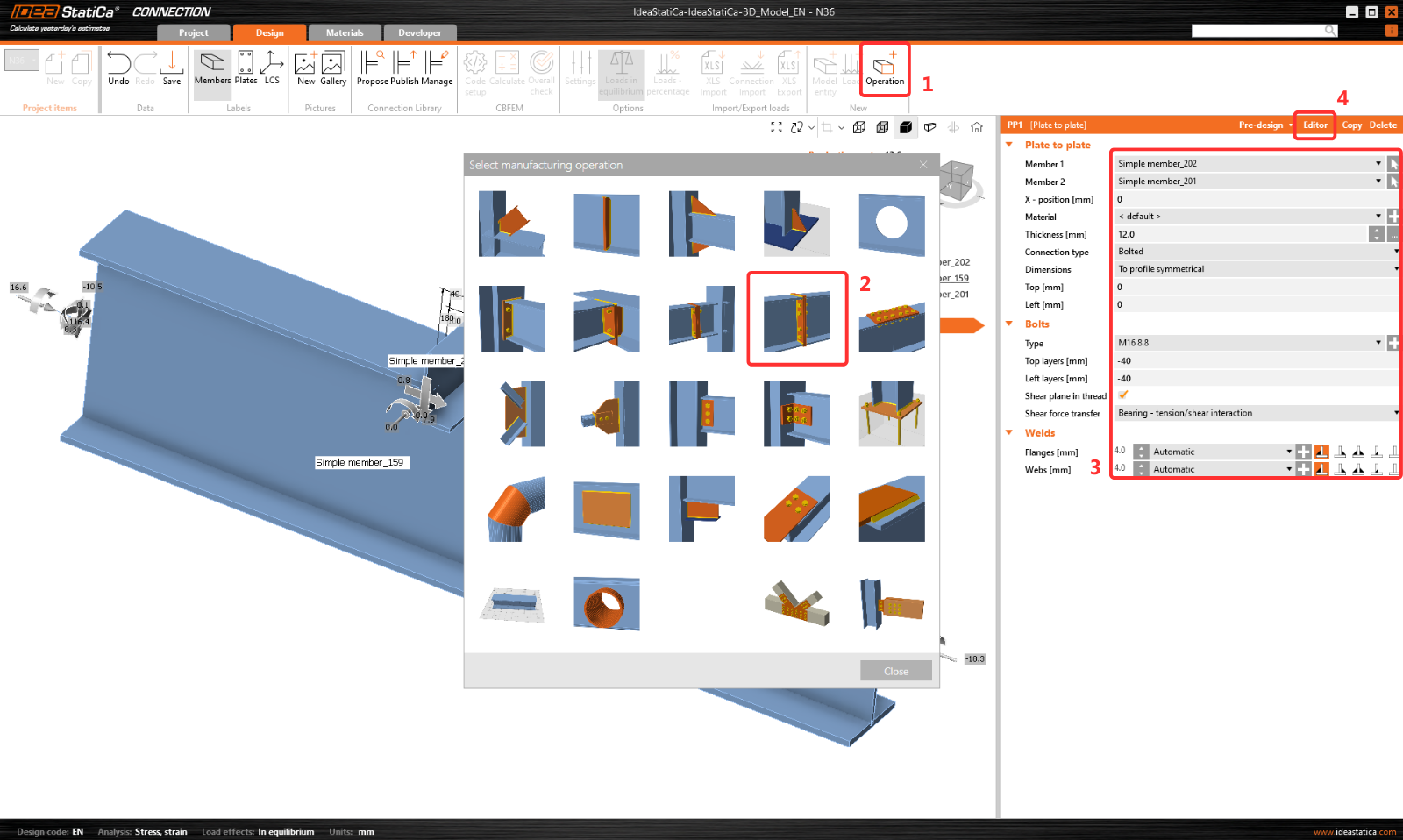The height and width of the screenshot is (840, 1403).
Task: Toggle the Plates labels icon
Action: point(246,68)
